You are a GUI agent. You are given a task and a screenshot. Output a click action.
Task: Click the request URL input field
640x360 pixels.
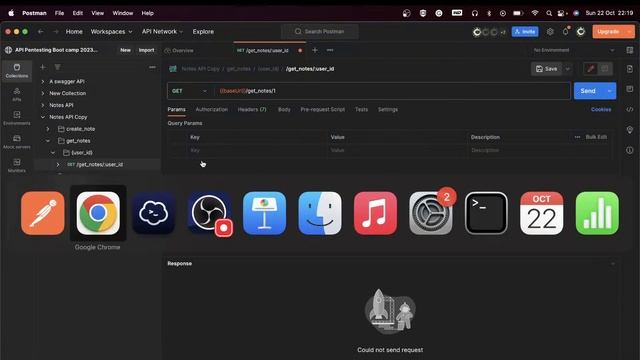(392, 91)
